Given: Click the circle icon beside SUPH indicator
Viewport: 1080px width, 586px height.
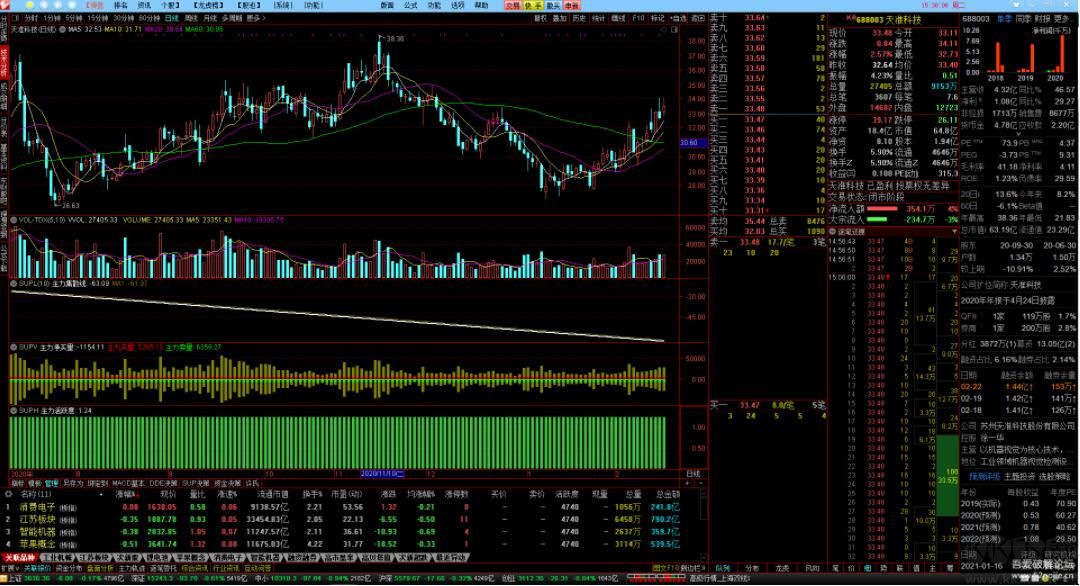Looking at the screenshot, I should point(14,410).
